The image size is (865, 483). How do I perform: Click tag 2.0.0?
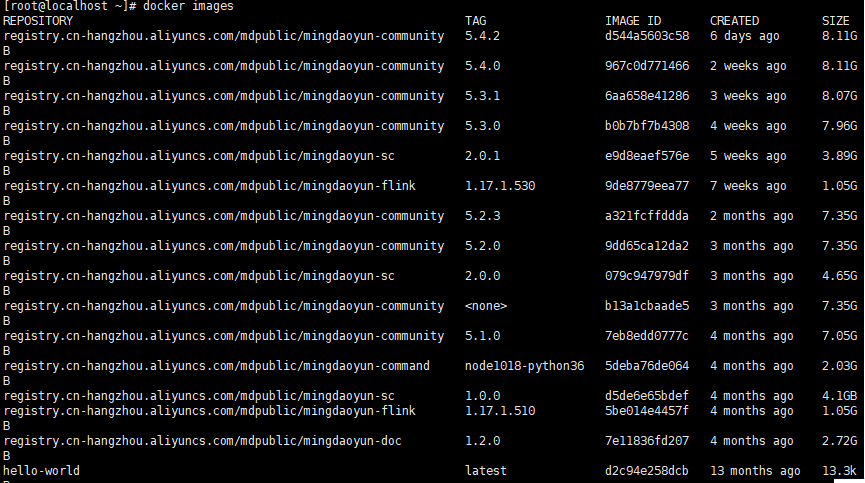pos(482,276)
